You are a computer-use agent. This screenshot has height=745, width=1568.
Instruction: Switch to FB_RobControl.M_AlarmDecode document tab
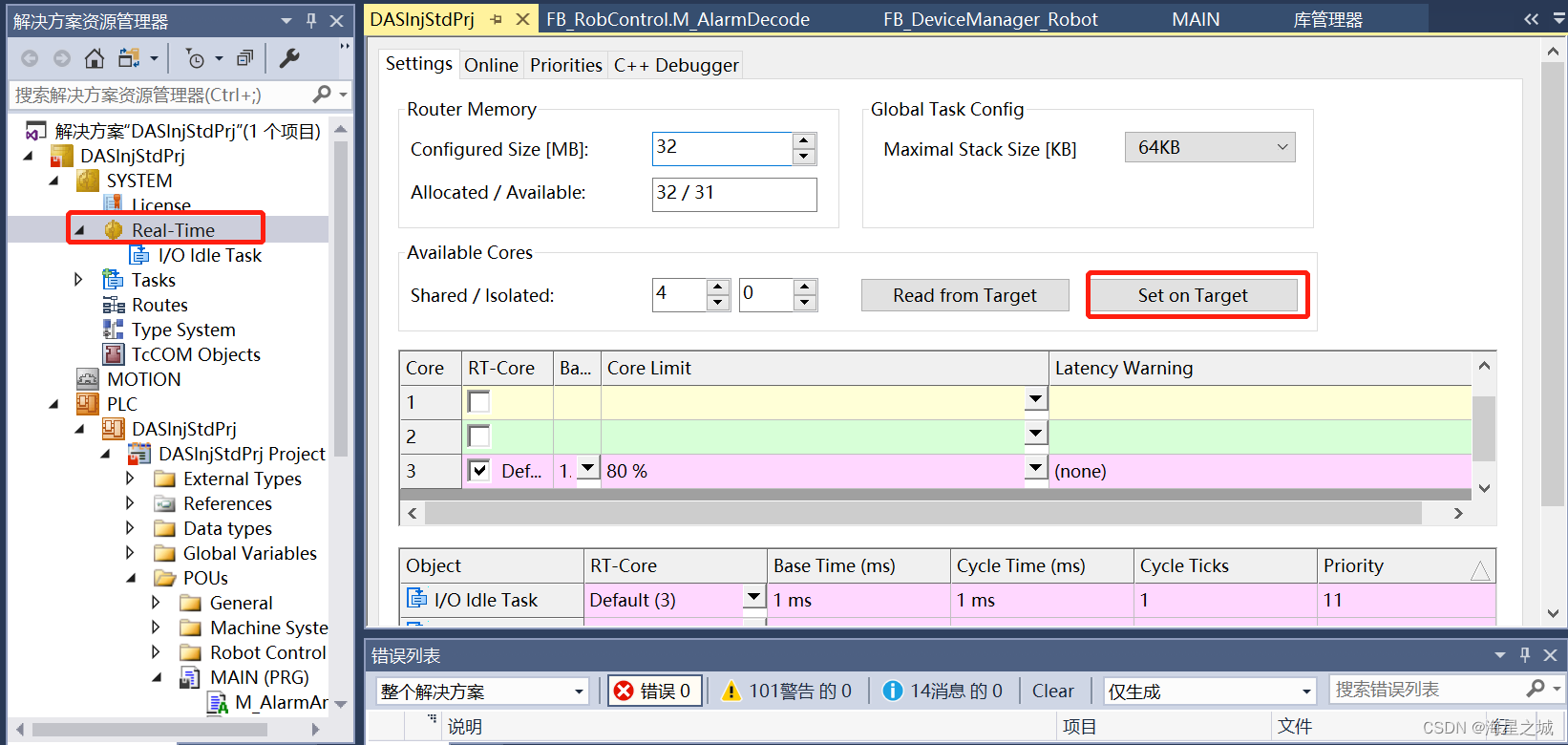[678, 19]
